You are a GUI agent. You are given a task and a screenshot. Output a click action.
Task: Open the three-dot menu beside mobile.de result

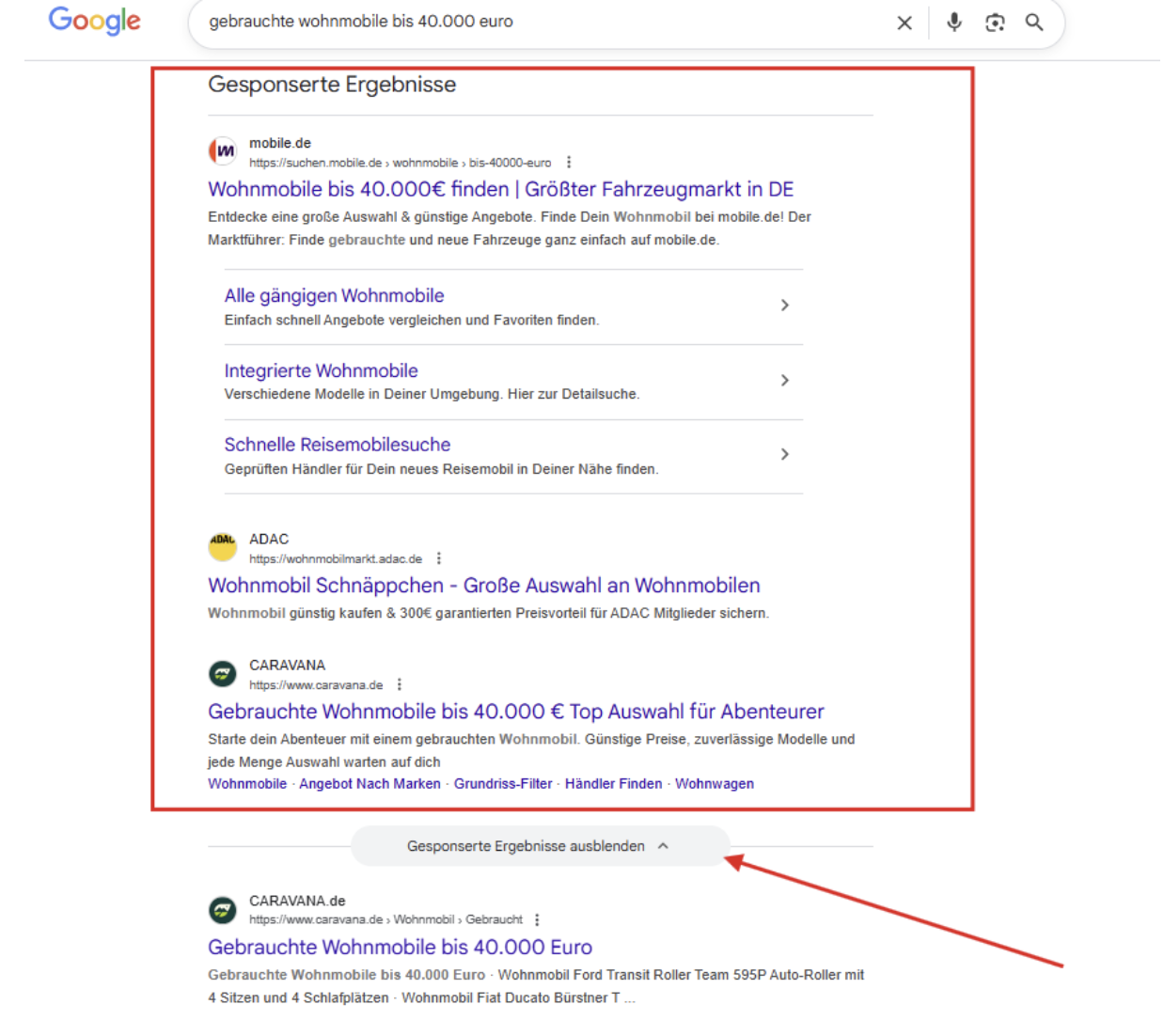[x=569, y=162]
